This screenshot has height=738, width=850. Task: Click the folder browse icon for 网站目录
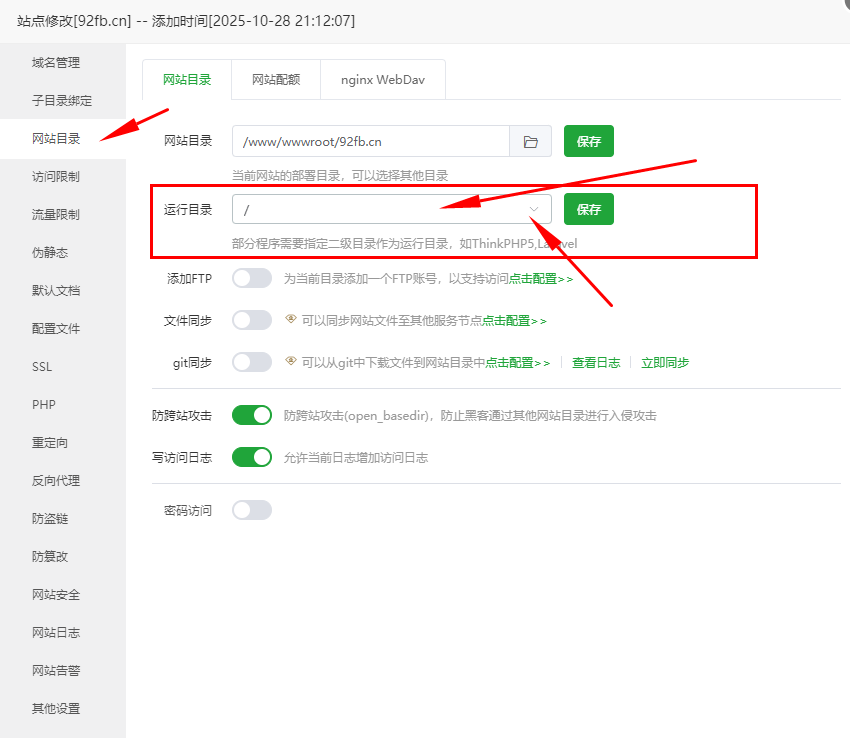click(530, 142)
